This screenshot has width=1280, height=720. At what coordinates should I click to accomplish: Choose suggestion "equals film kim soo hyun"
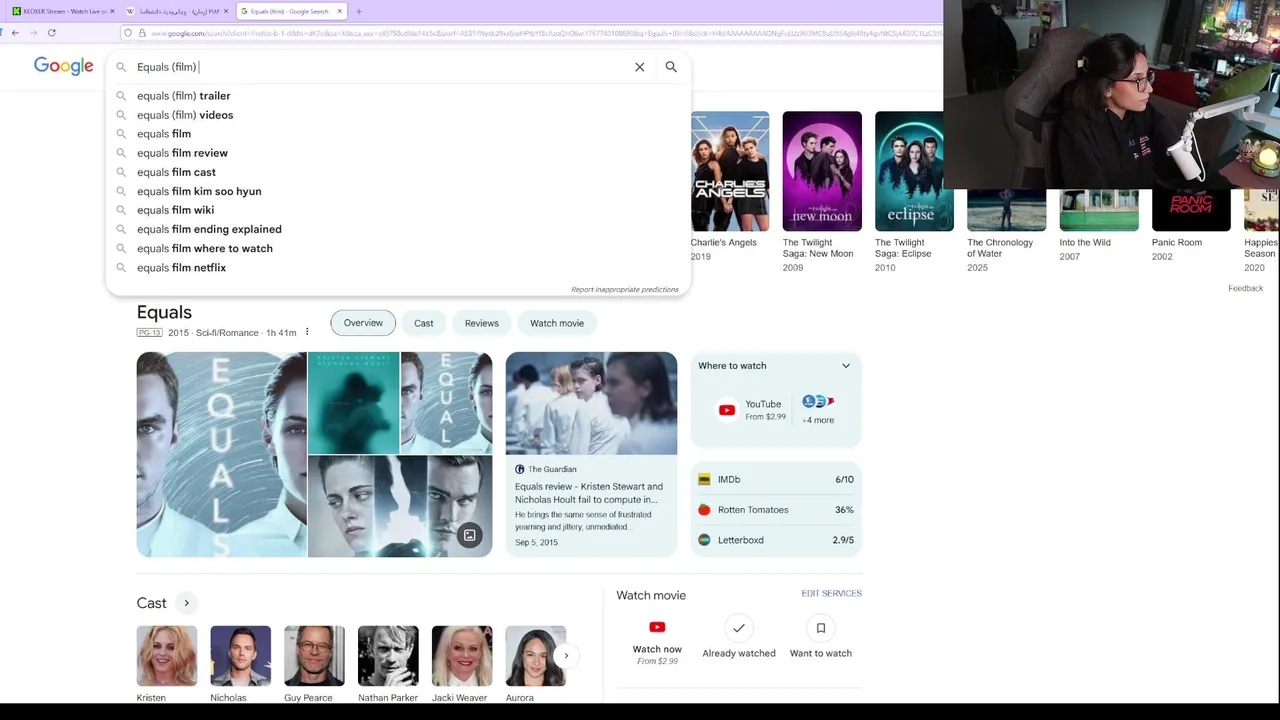(199, 191)
